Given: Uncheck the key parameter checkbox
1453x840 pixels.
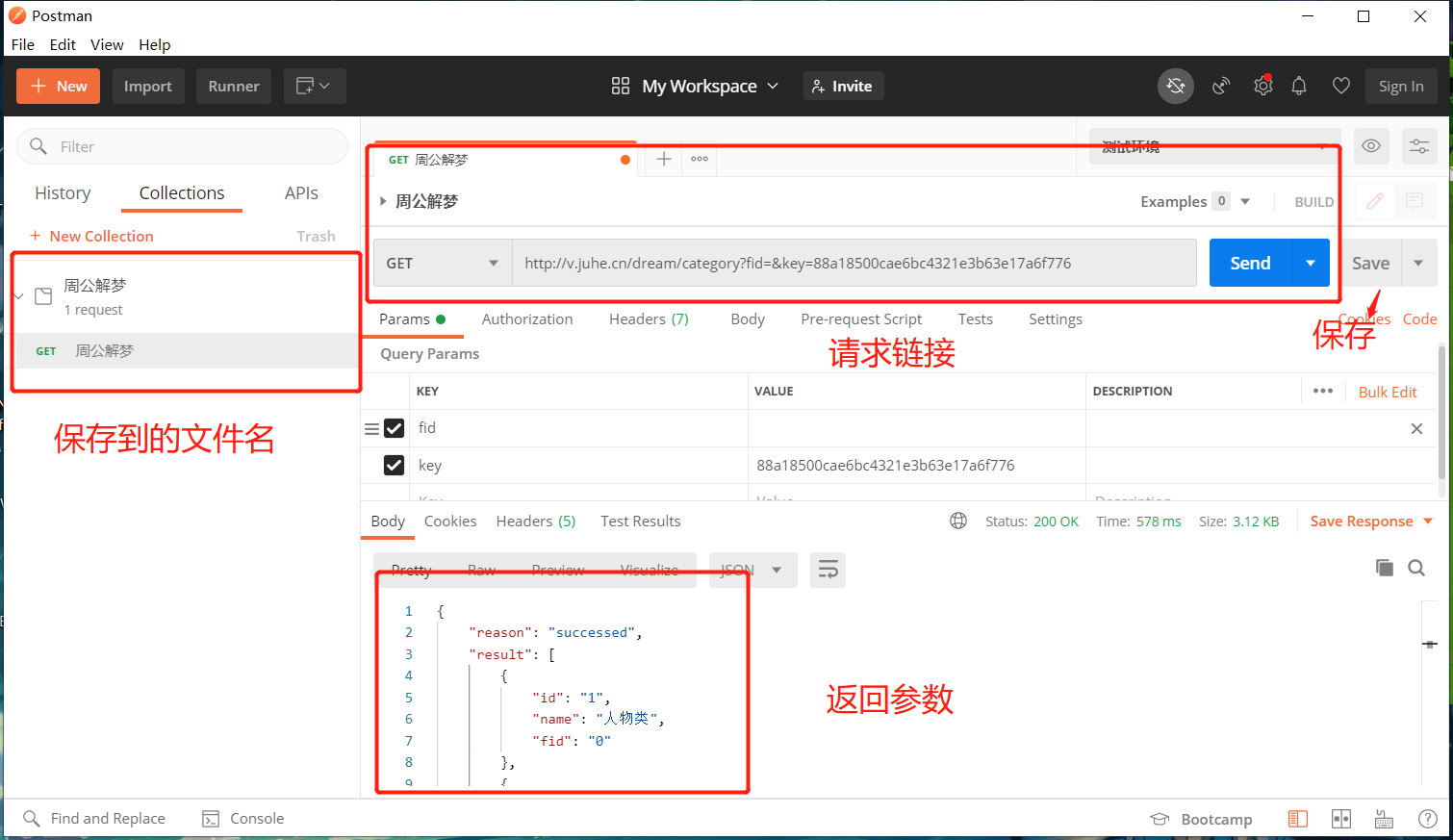Looking at the screenshot, I should pyautogui.click(x=394, y=466).
